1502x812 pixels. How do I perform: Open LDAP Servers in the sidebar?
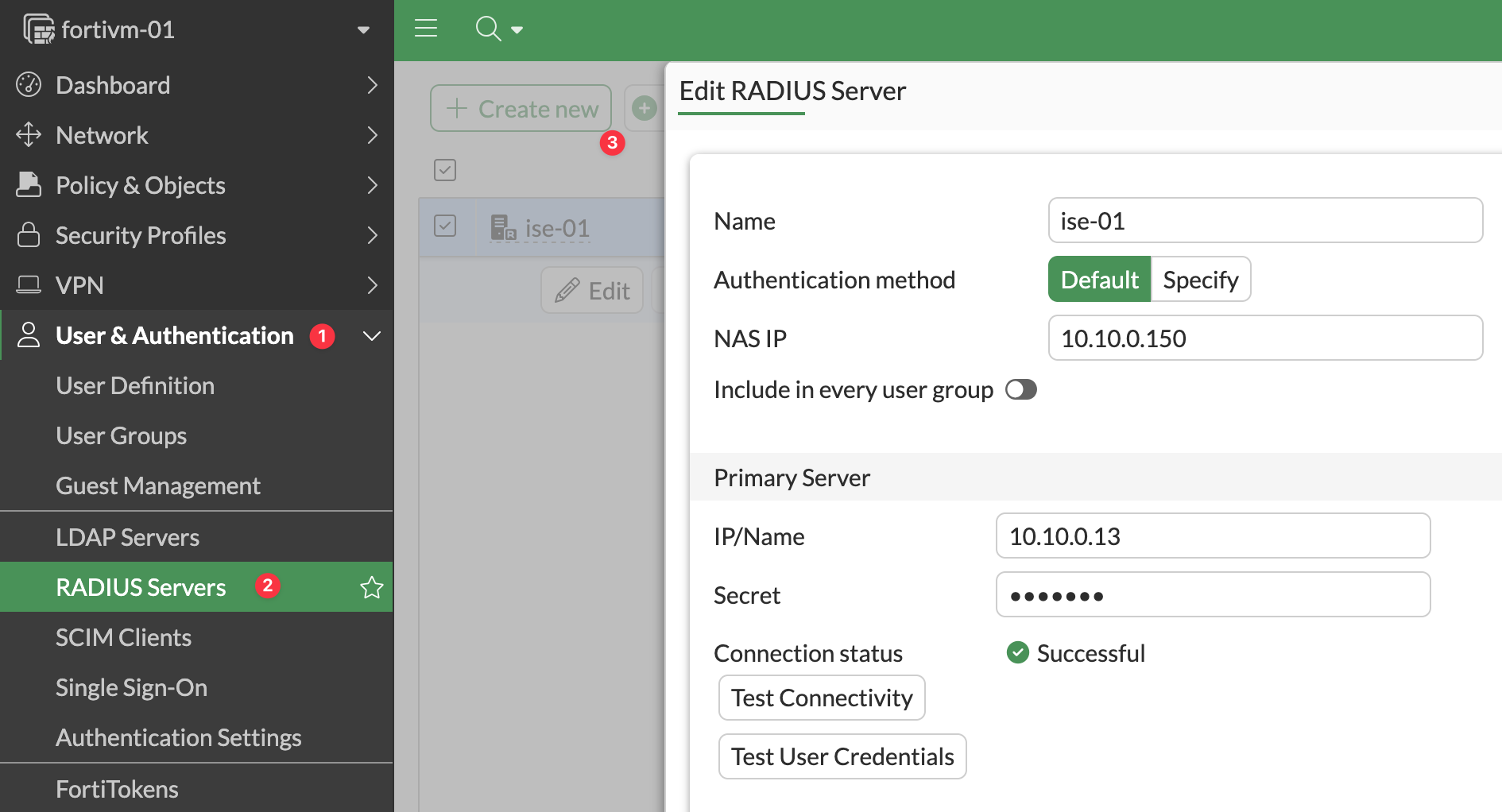[x=127, y=537]
